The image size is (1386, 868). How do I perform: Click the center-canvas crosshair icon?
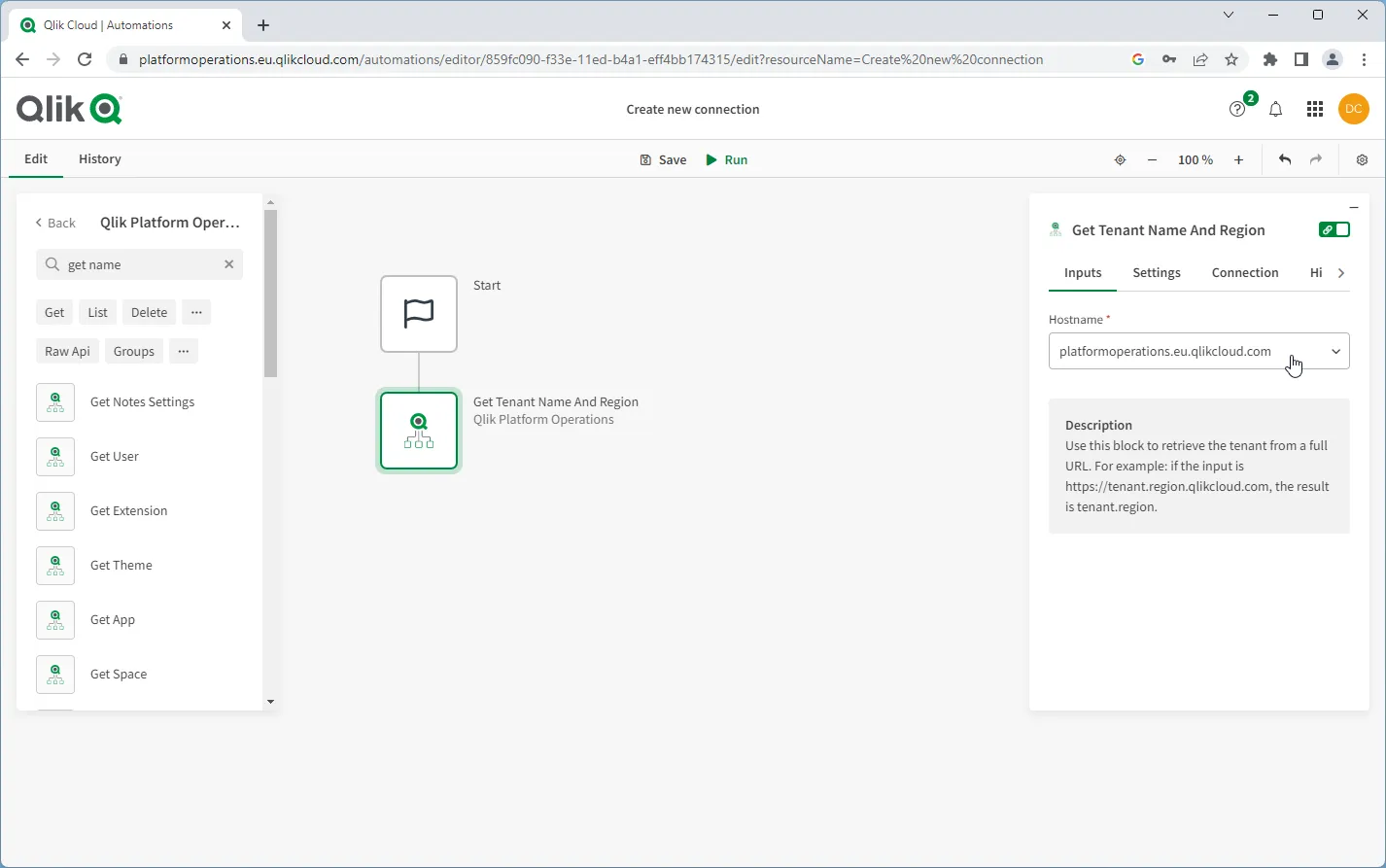[x=1120, y=159]
